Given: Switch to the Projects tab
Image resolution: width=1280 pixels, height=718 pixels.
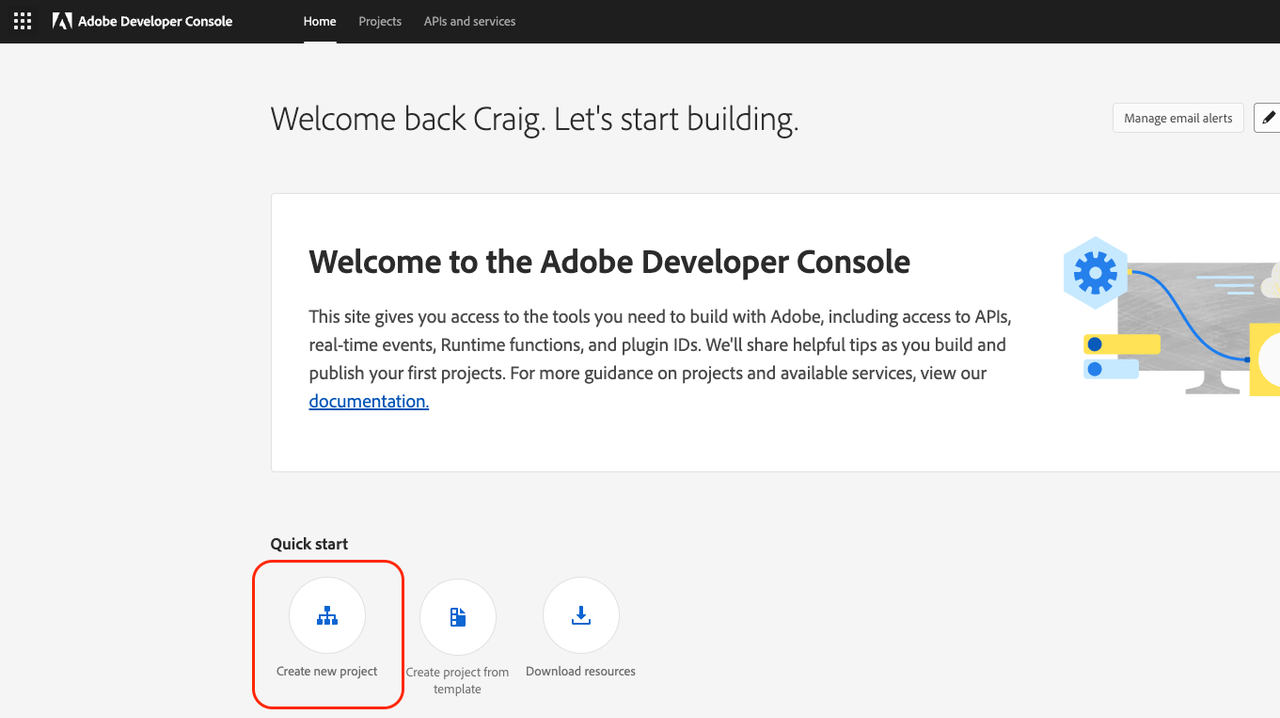Looking at the screenshot, I should (380, 21).
